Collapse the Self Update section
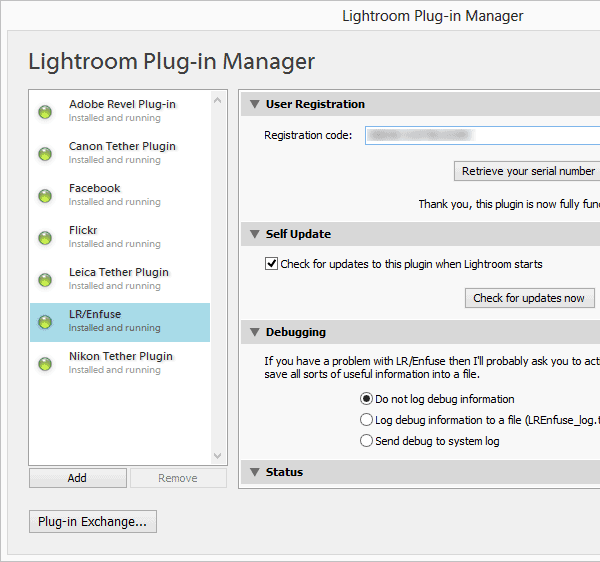The image size is (600, 562). point(255,234)
